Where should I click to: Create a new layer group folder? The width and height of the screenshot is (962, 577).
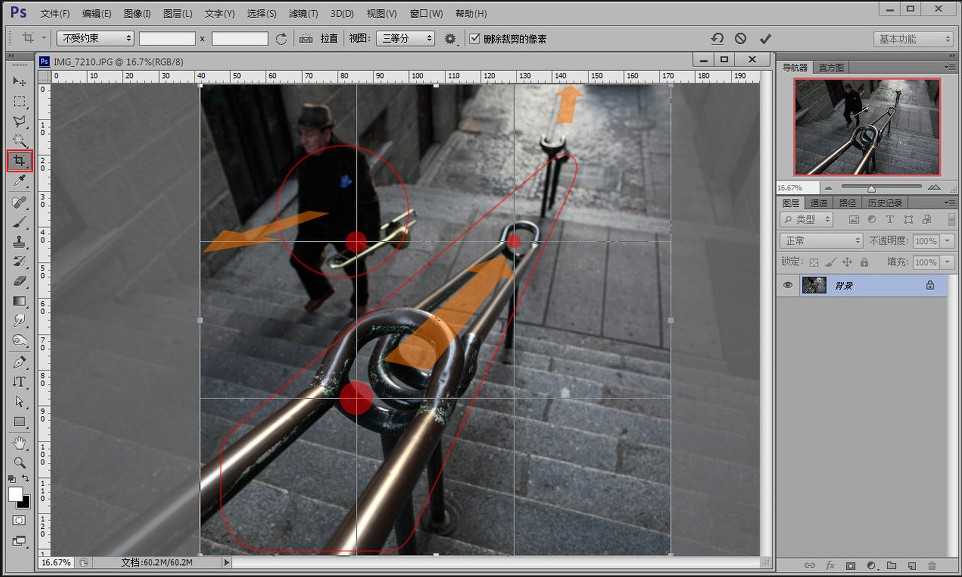point(891,565)
